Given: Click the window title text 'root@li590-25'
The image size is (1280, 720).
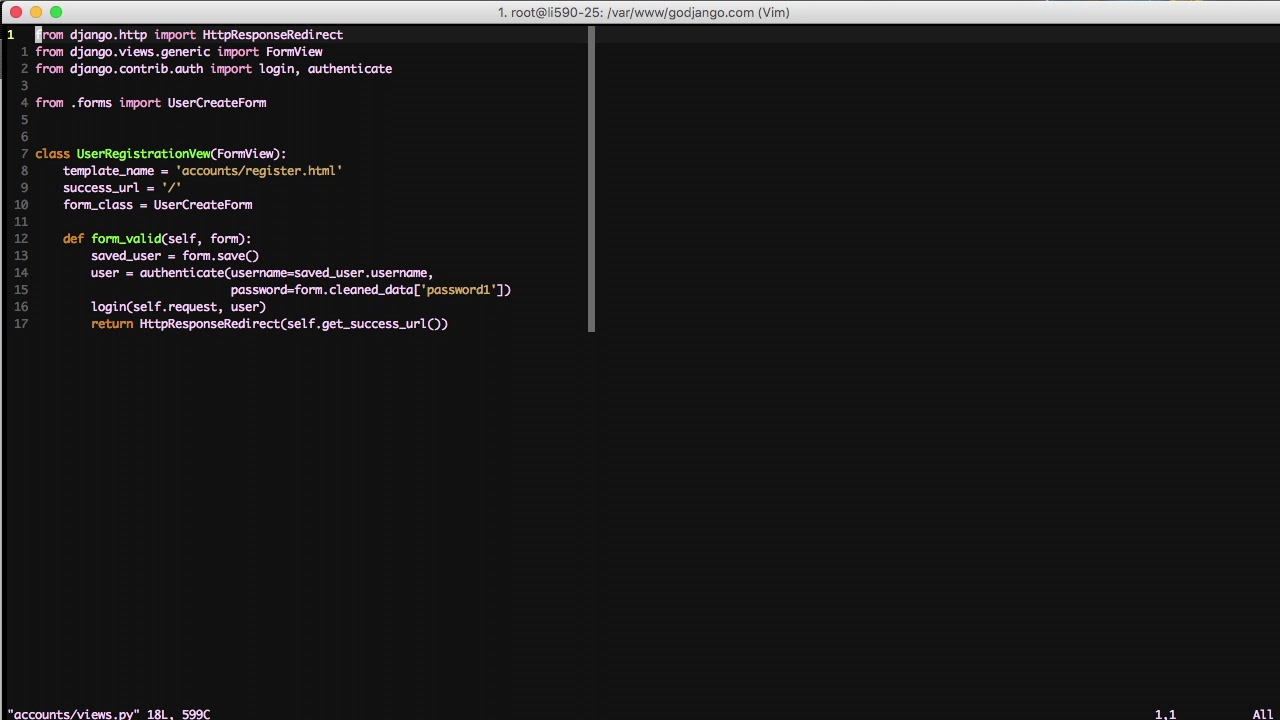Looking at the screenshot, I should [x=556, y=12].
